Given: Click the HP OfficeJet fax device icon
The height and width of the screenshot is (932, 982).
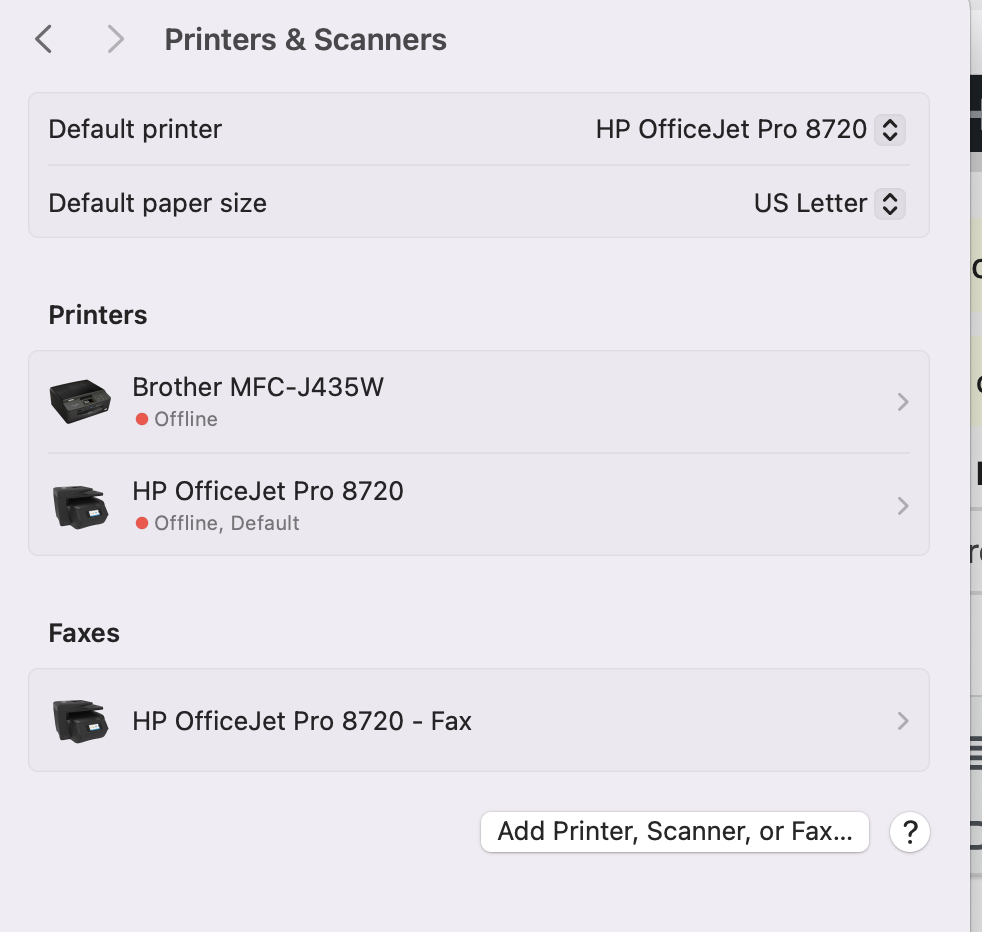Looking at the screenshot, I should coord(80,720).
